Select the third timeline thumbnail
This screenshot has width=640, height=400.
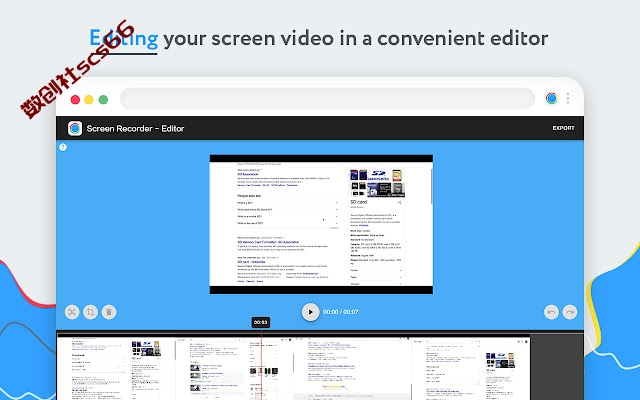point(353,368)
